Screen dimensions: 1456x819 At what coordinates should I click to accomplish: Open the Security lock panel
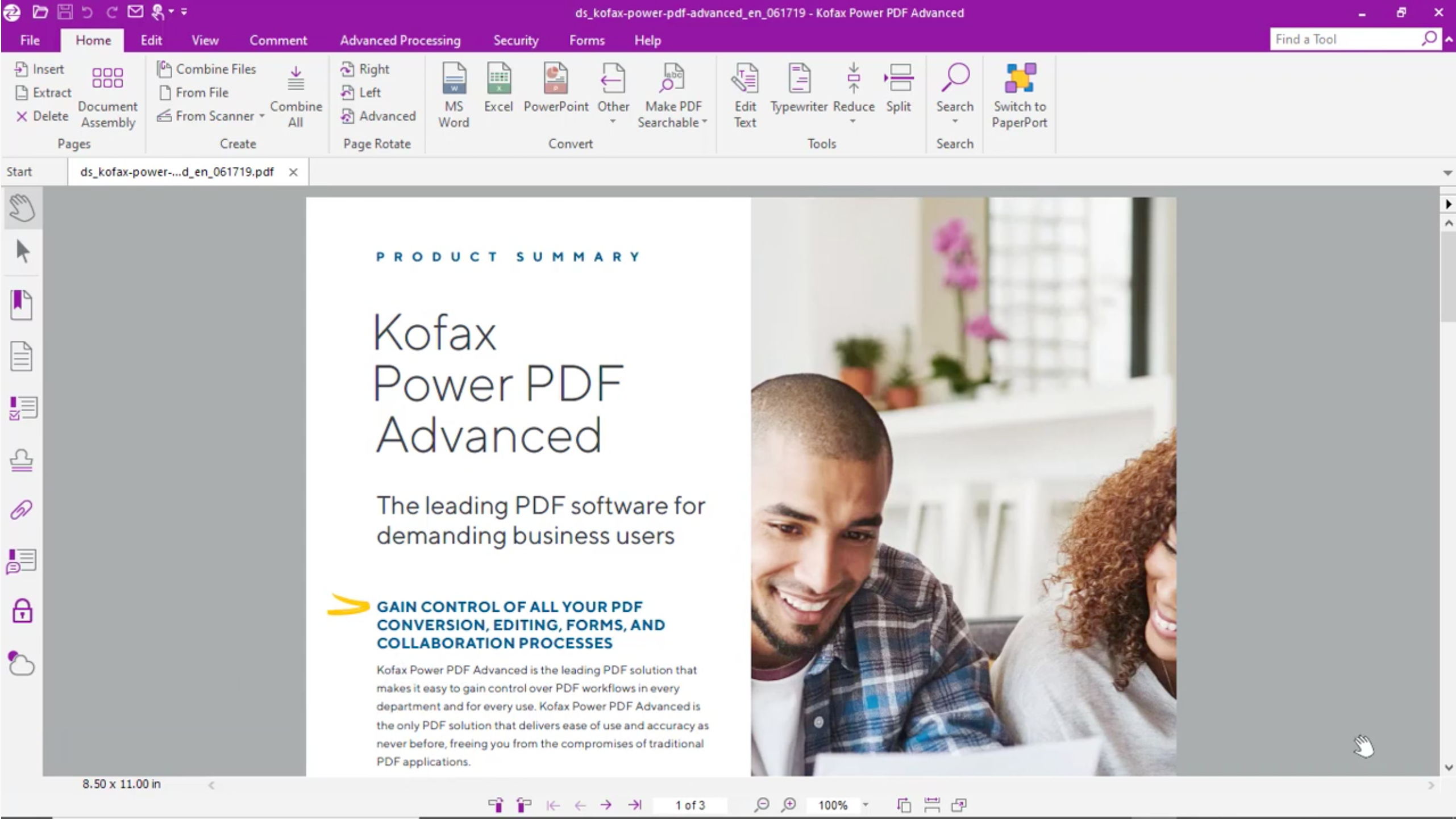click(x=22, y=611)
